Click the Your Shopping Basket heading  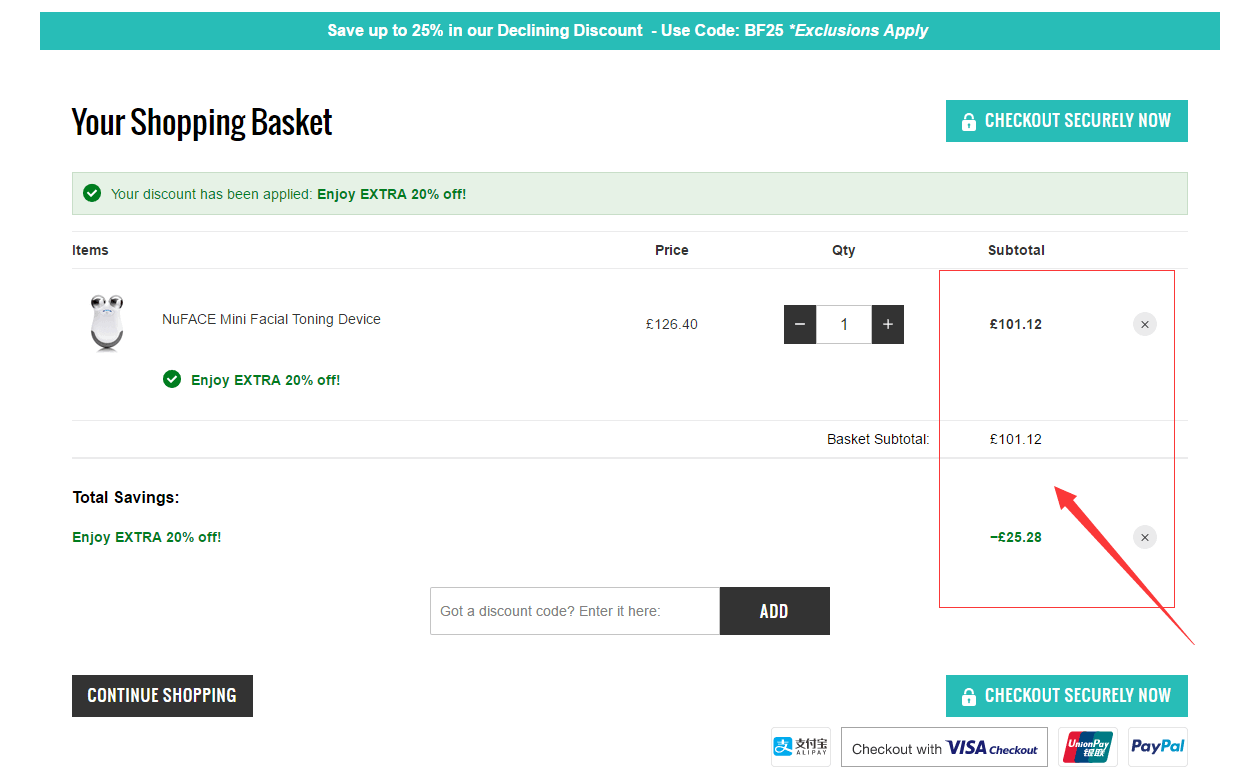[x=202, y=122]
